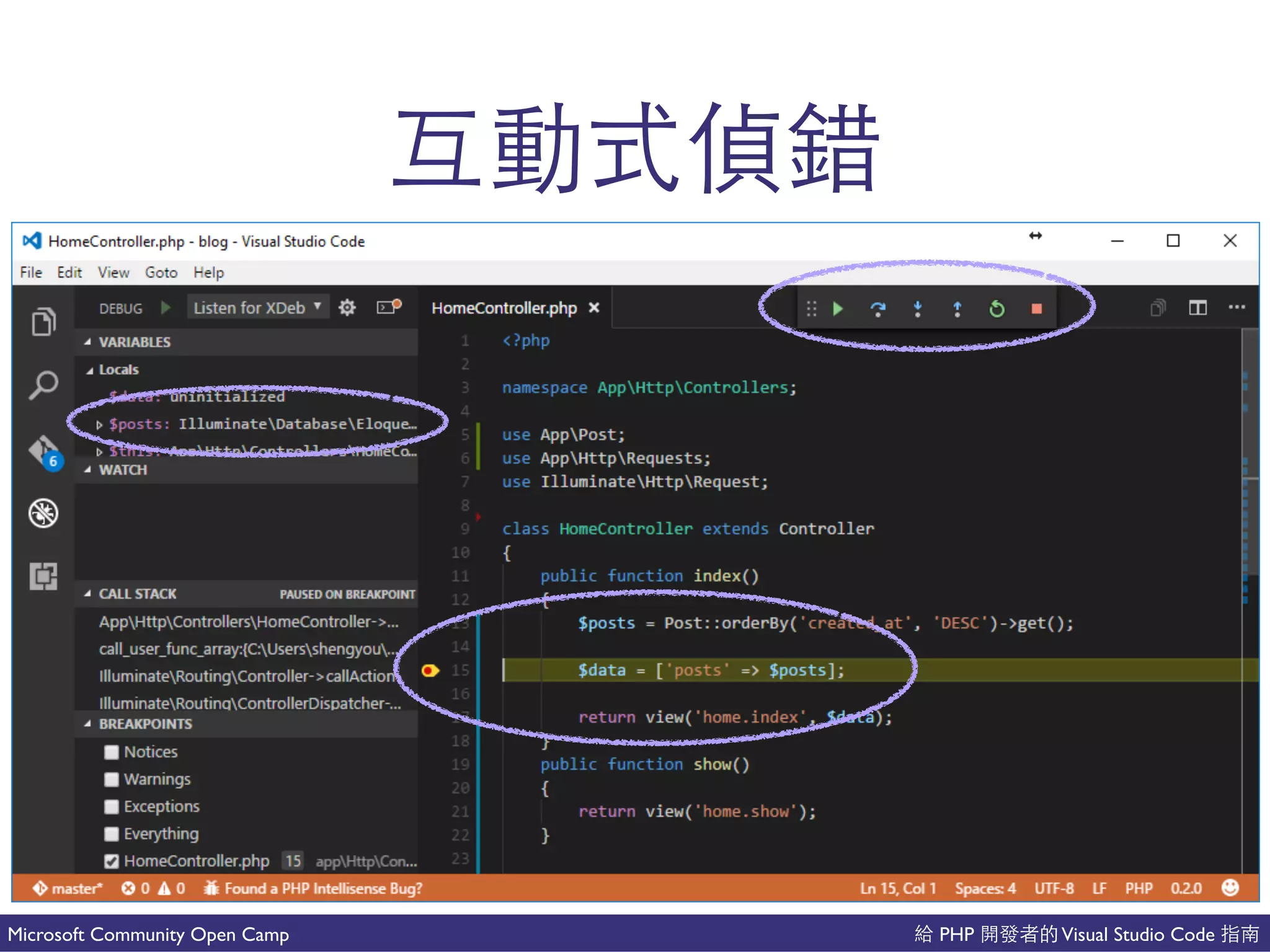Image resolution: width=1270 pixels, height=952 pixels.
Task: Step Into in debug toolbar
Action: [x=918, y=309]
